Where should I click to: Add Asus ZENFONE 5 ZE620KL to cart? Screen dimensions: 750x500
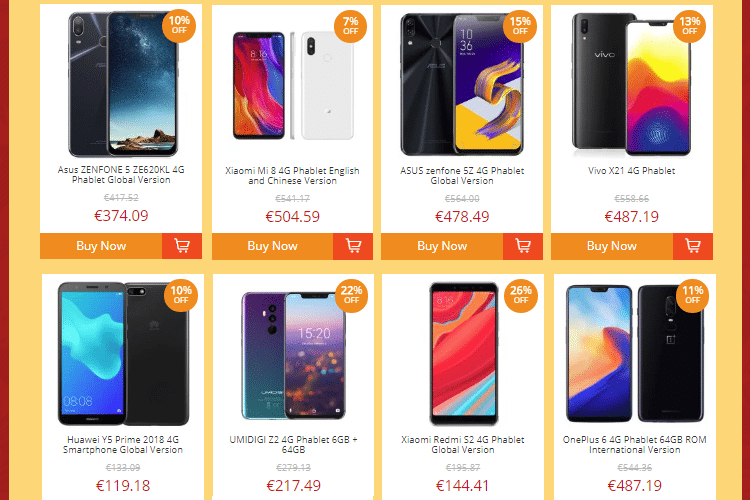coord(182,246)
